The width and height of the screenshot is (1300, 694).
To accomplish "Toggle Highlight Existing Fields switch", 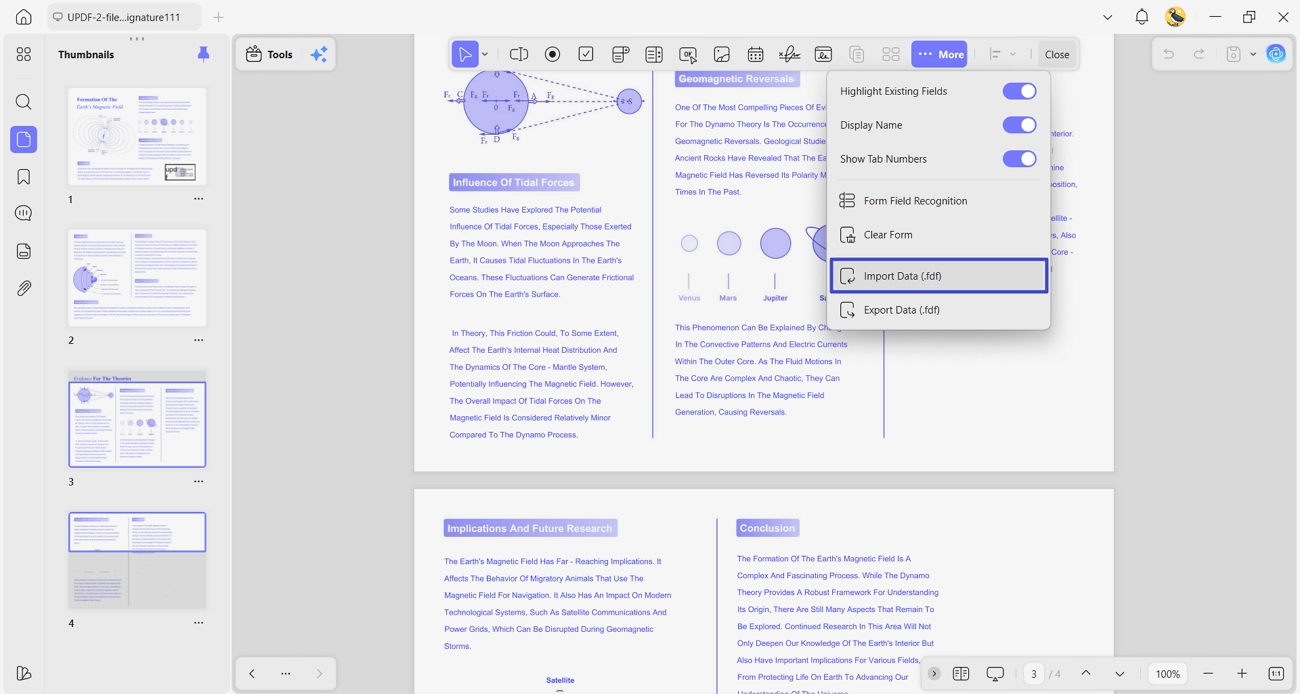I will 1019,91.
